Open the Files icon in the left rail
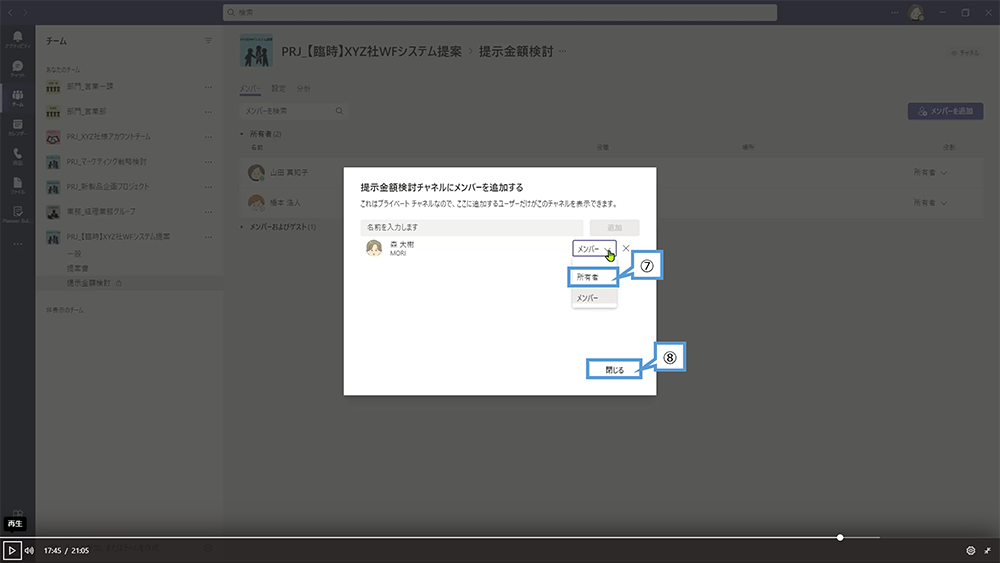Viewport: 1000px width, 563px height. [17, 186]
